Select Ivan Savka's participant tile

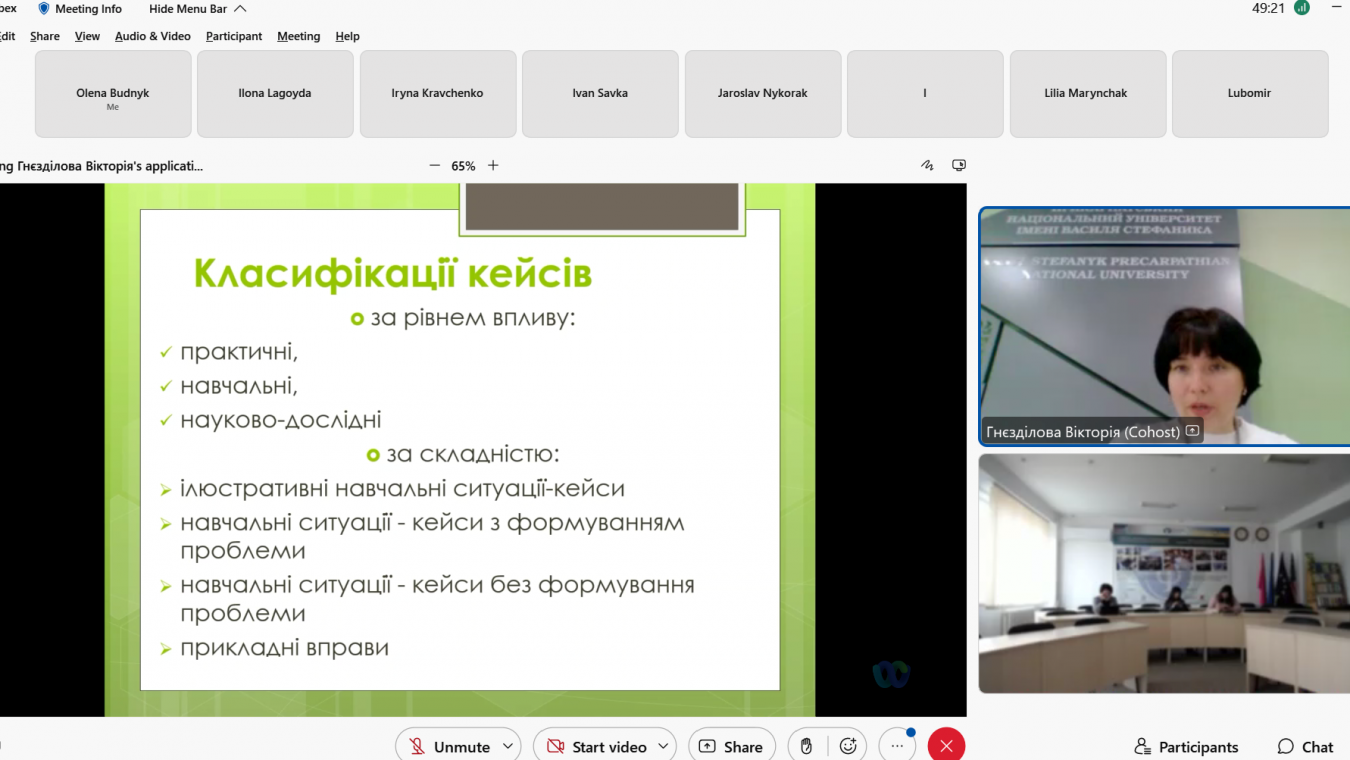(x=600, y=93)
